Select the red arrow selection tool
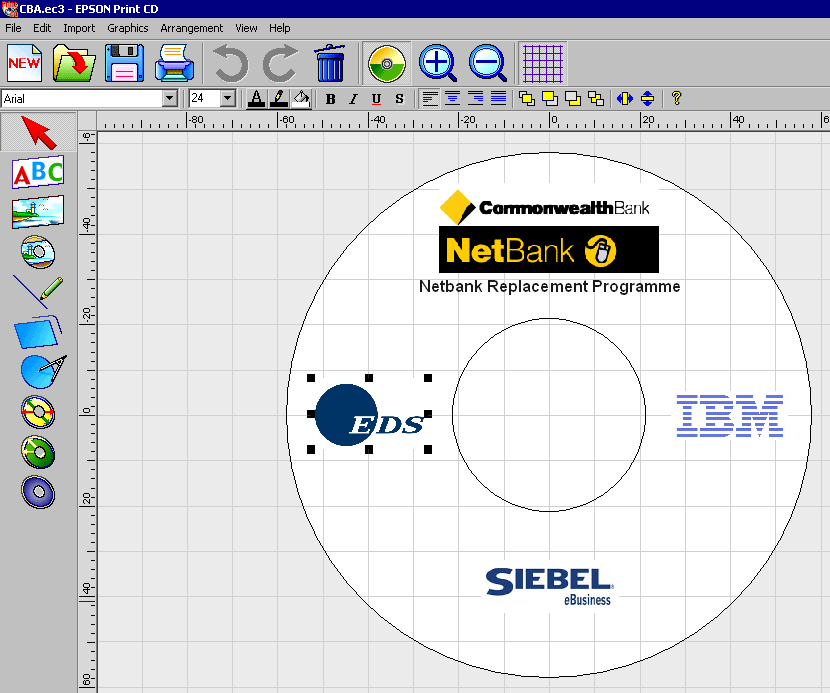 click(x=38, y=132)
